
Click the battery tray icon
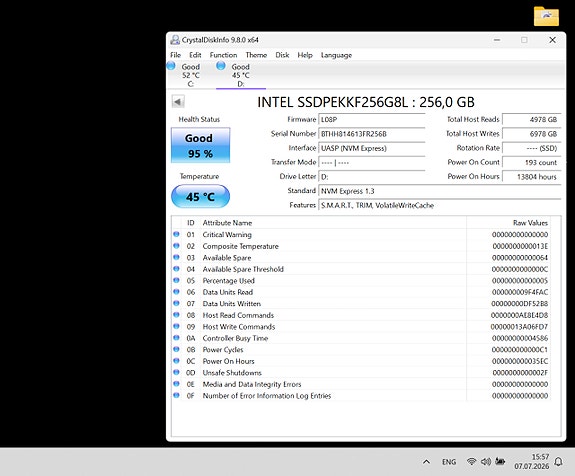(x=500, y=461)
